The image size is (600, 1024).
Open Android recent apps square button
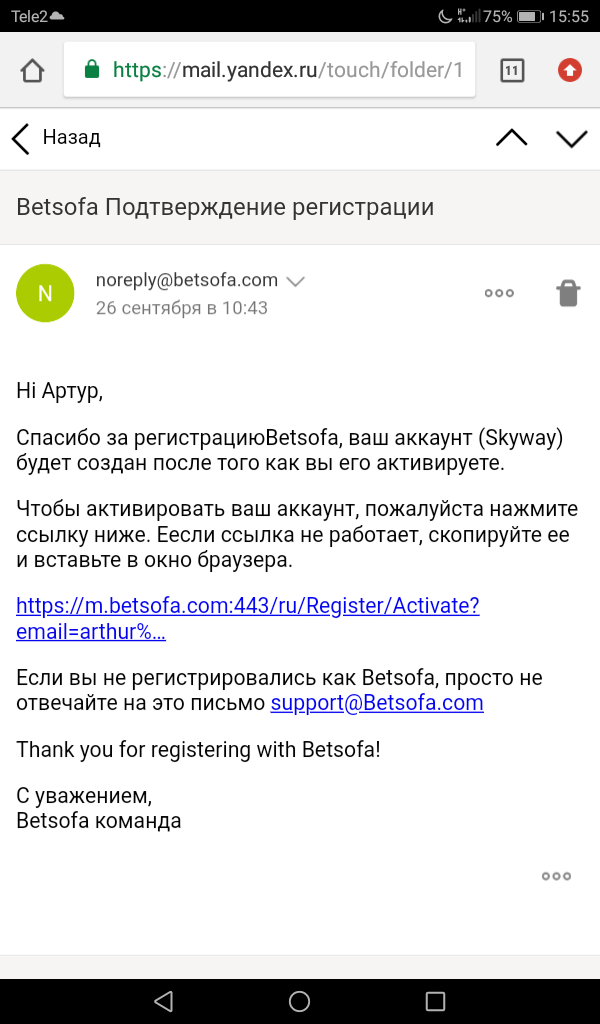point(435,1000)
